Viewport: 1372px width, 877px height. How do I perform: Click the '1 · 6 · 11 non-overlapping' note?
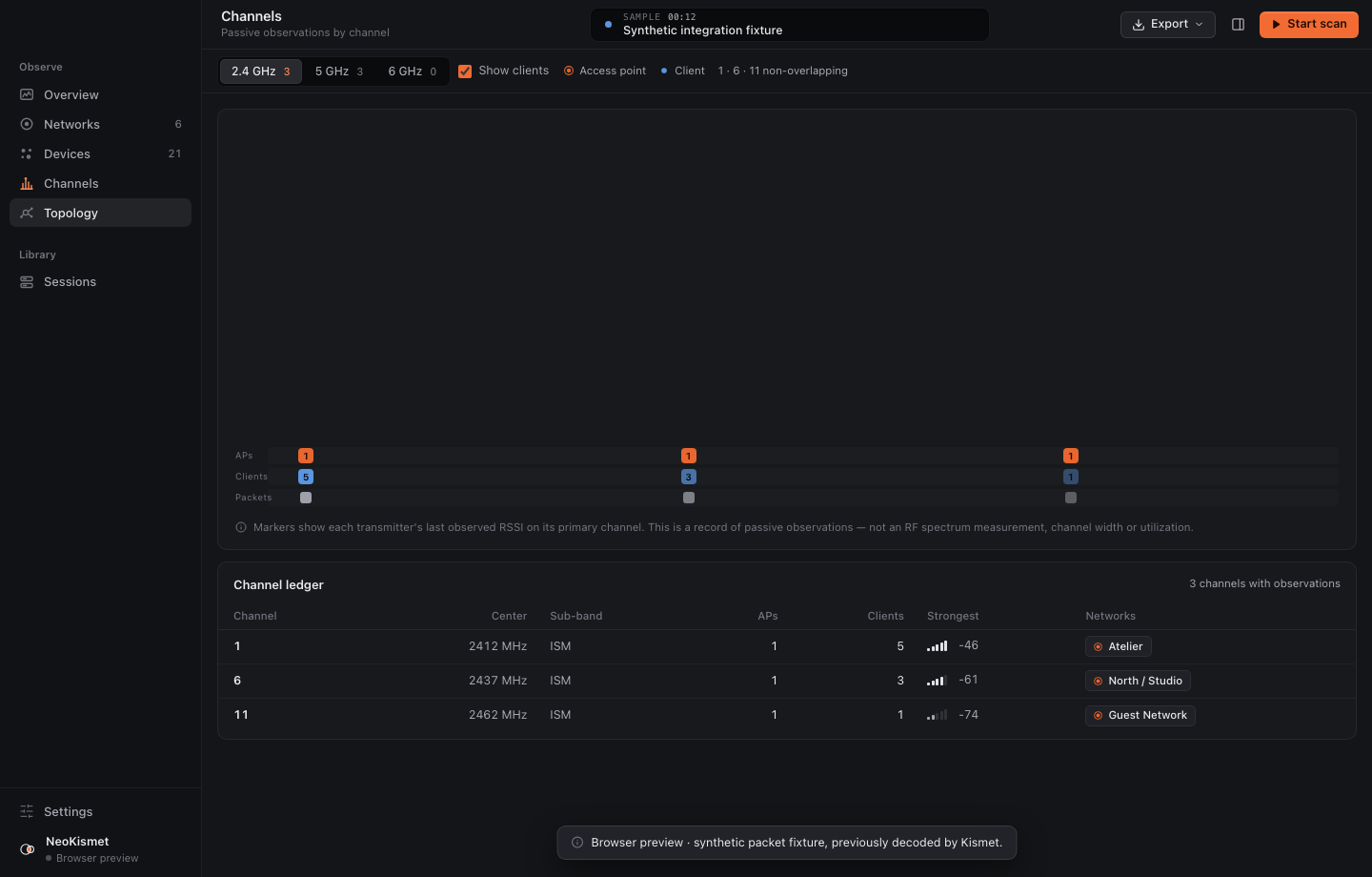coord(782,71)
